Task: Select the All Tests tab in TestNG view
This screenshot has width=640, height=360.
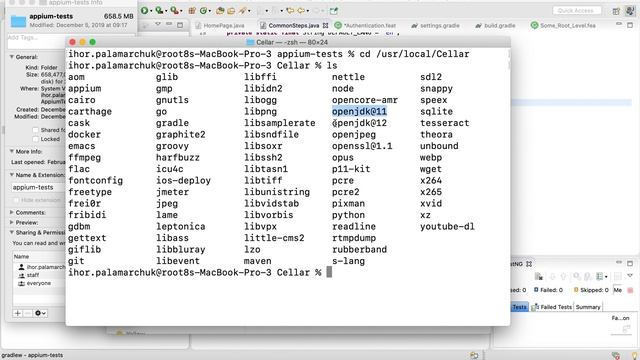Action: [519, 307]
